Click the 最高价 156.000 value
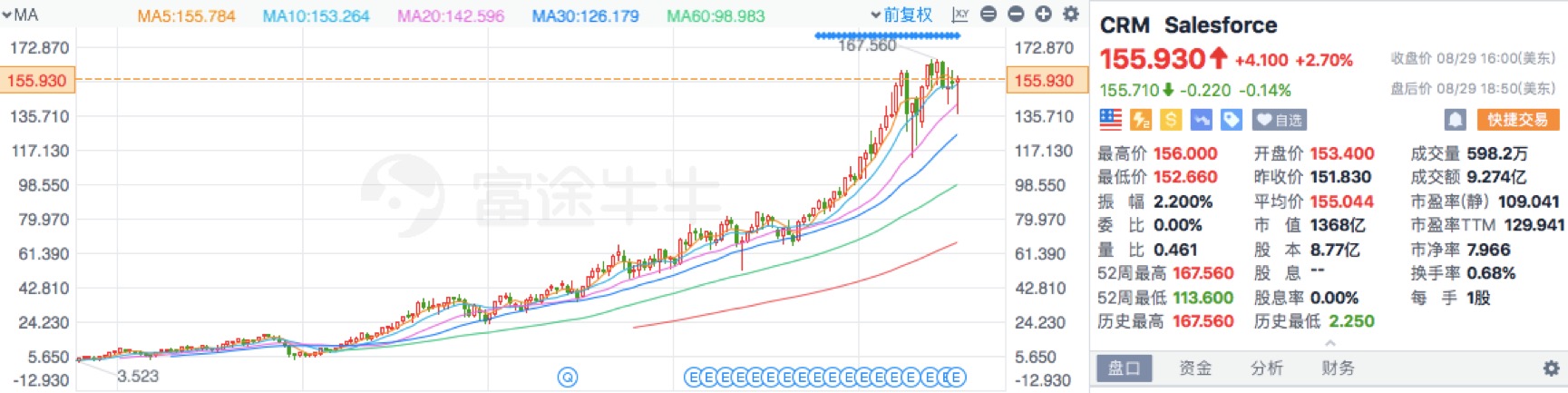The image size is (1568, 393). pos(1185,153)
